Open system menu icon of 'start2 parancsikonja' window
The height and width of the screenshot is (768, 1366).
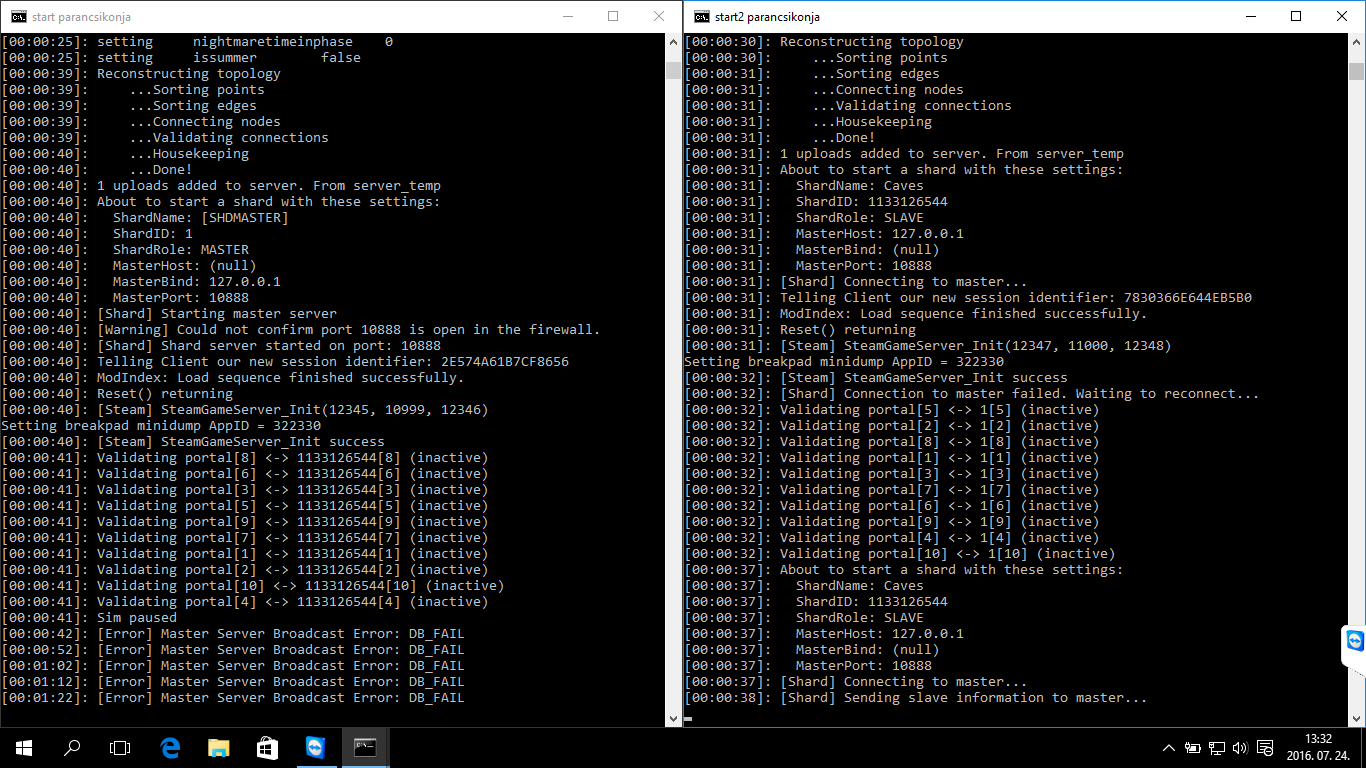(x=702, y=17)
